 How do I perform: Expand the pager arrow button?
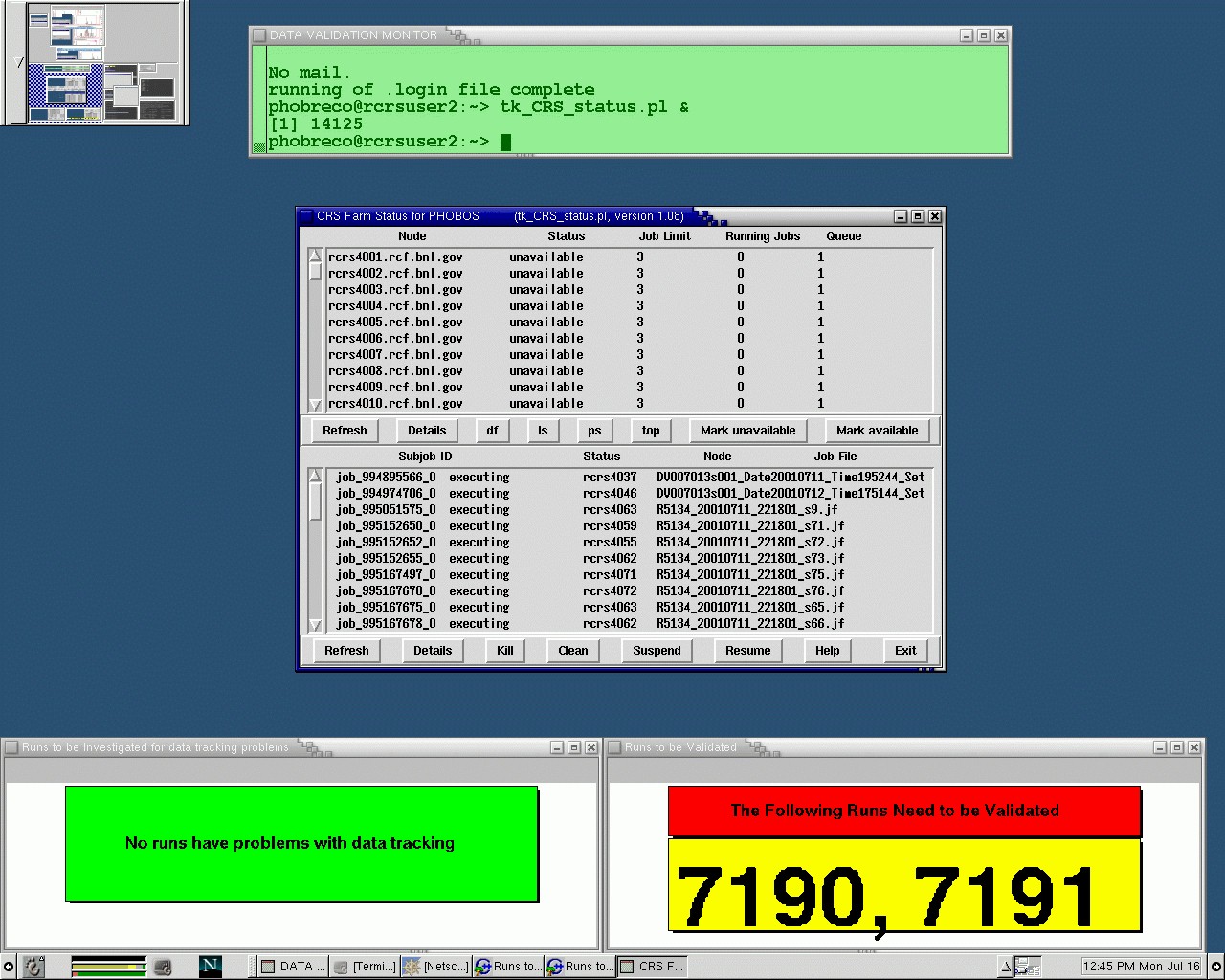[19, 63]
